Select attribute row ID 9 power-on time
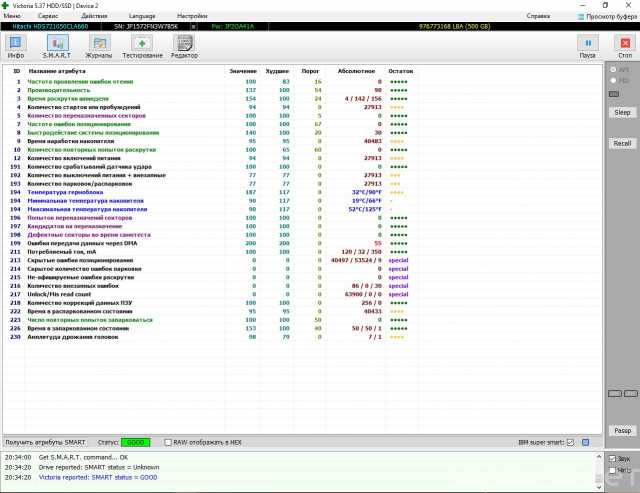Screen dimensions: 640x493 tap(211, 141)
